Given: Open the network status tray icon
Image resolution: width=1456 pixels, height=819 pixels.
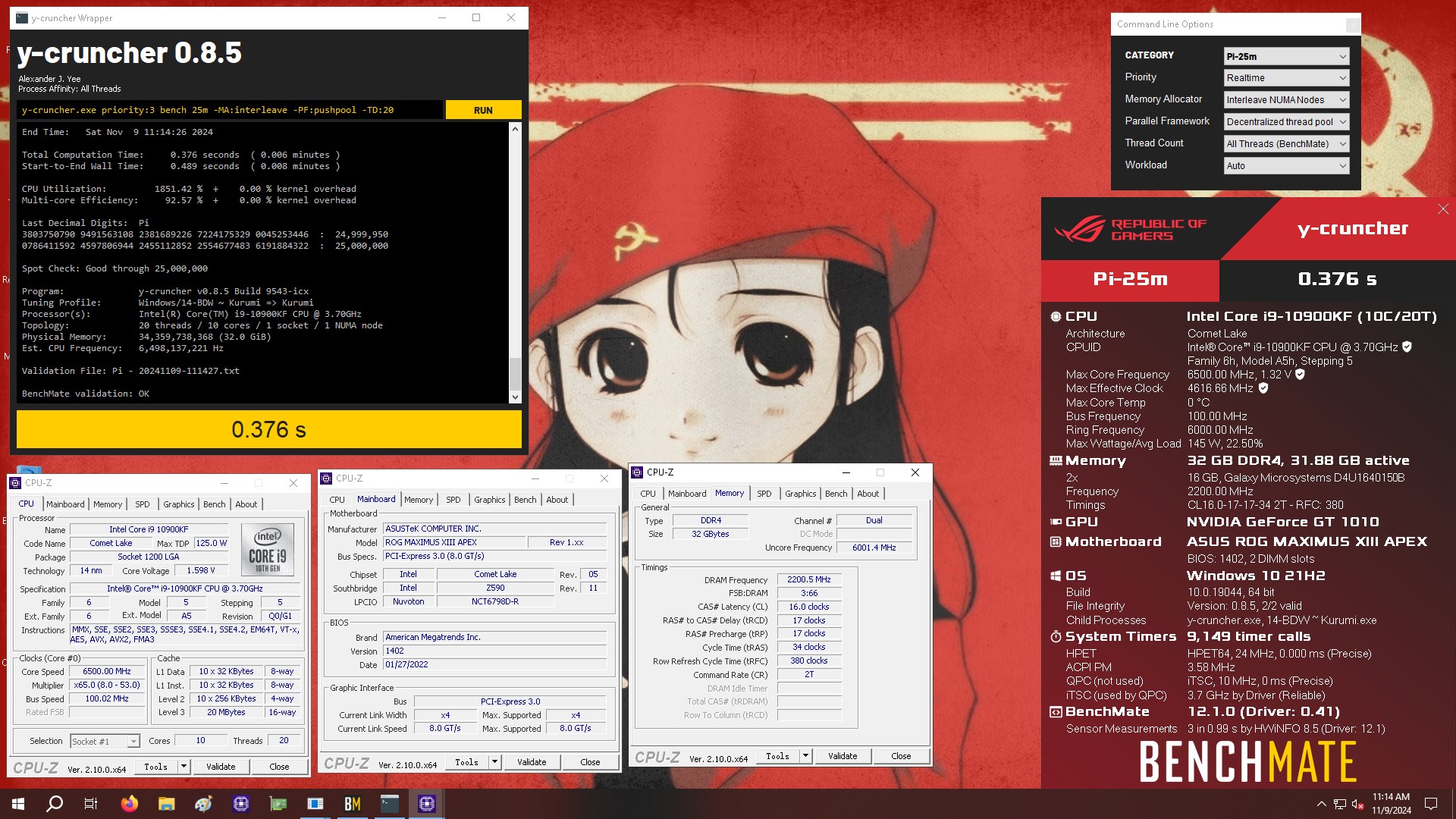Looking at the screenshot, I should pyautogui.click(x=1340, y=804).
